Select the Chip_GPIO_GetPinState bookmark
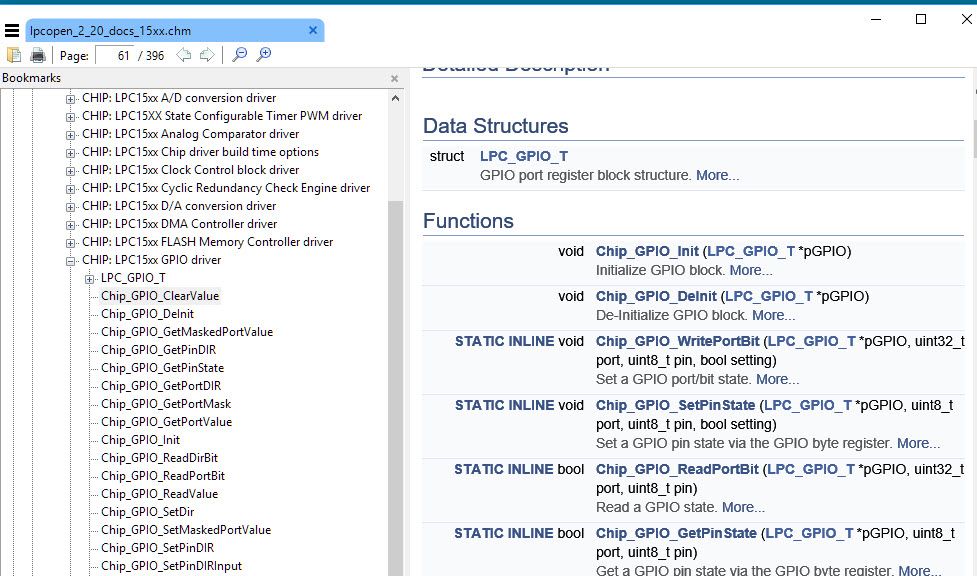Screen dimensions: 977x576 point(162,368)
